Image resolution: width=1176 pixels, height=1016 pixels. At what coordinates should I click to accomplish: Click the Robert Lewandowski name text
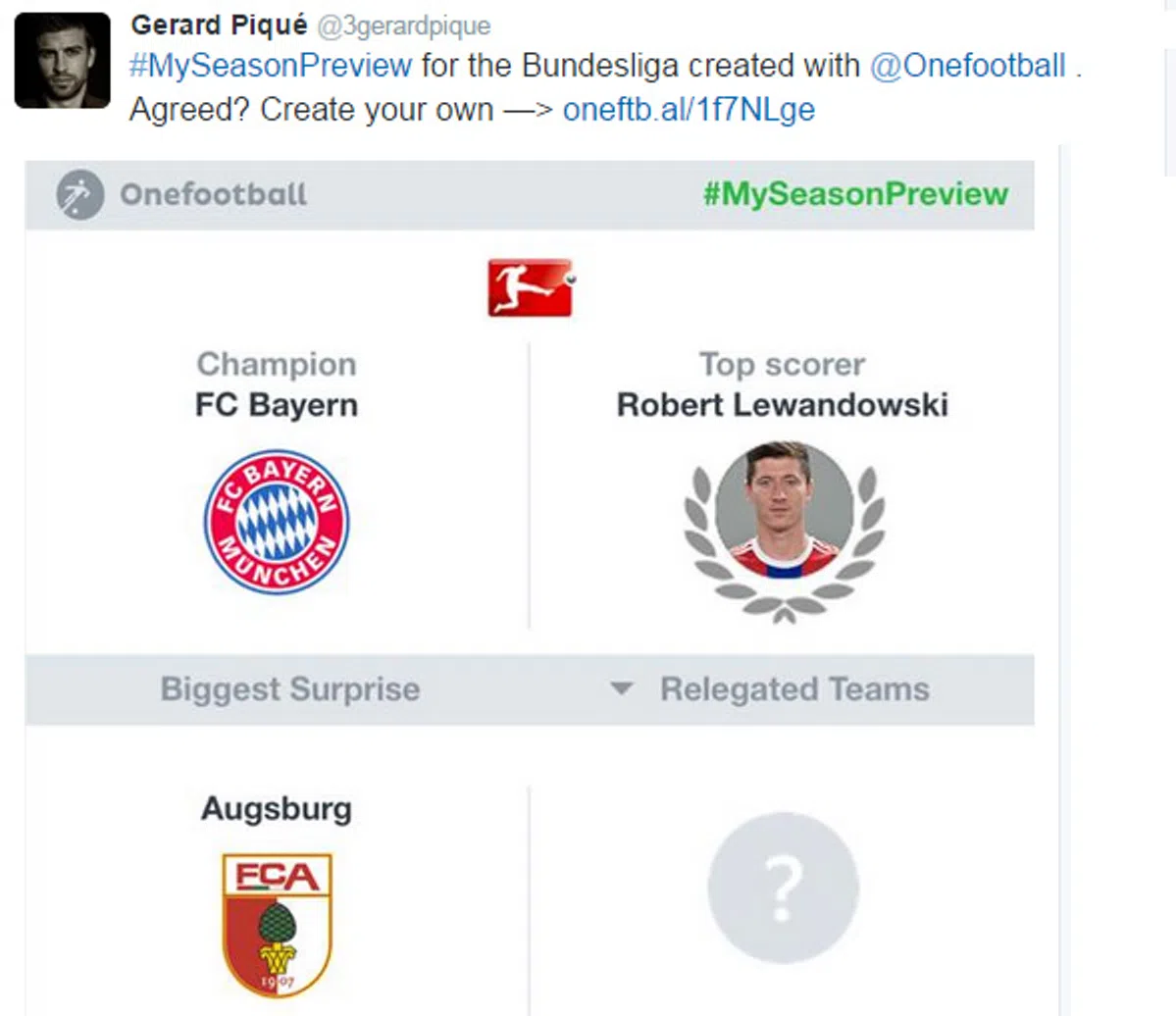(782, 405)
